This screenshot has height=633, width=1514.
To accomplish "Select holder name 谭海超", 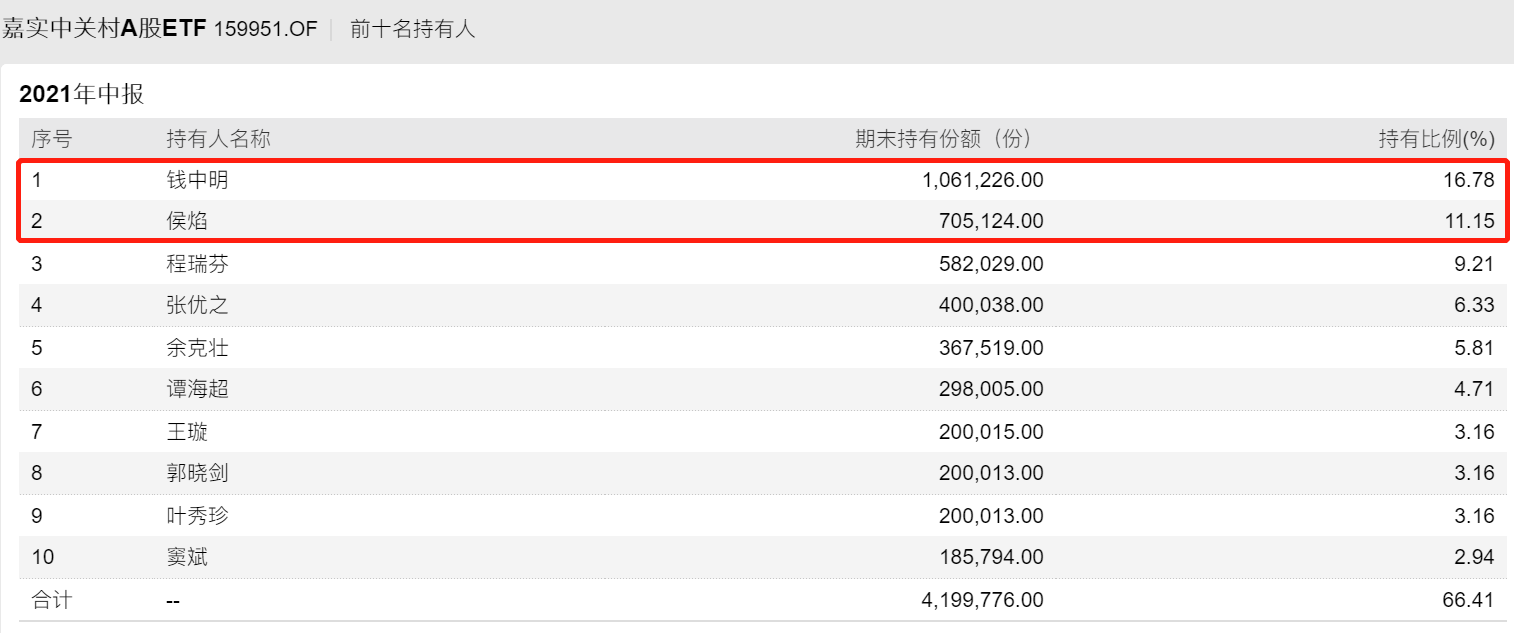I will pyautogui.click(x=198, y=389).
